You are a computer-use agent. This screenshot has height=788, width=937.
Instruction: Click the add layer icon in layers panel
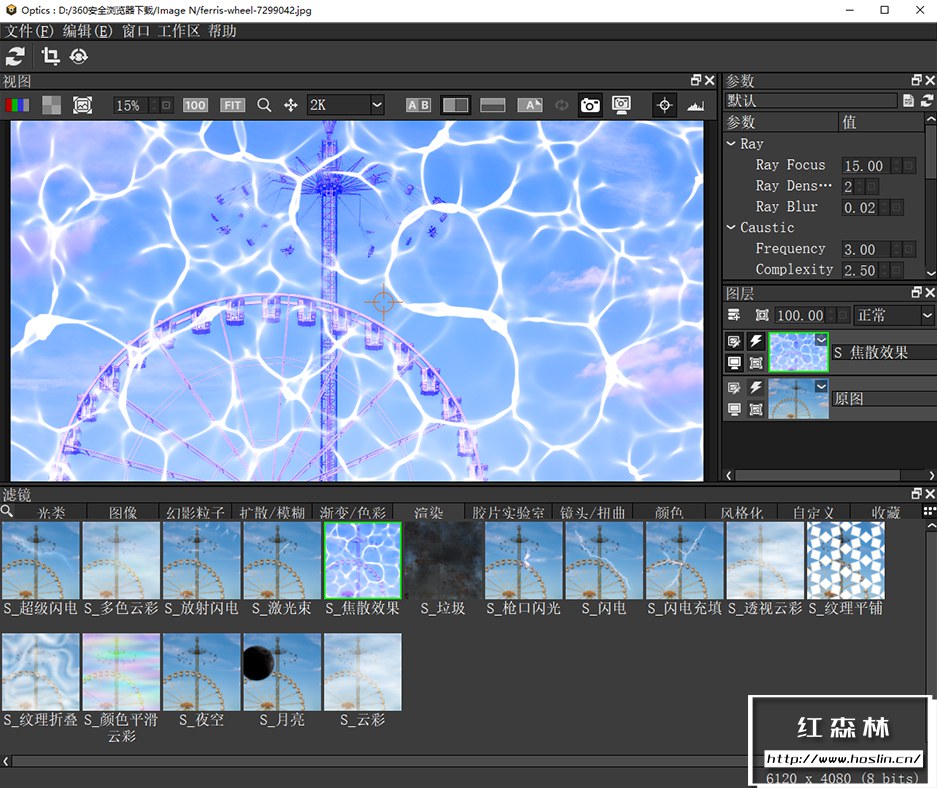pyautogui.click(x=733, y=315)
